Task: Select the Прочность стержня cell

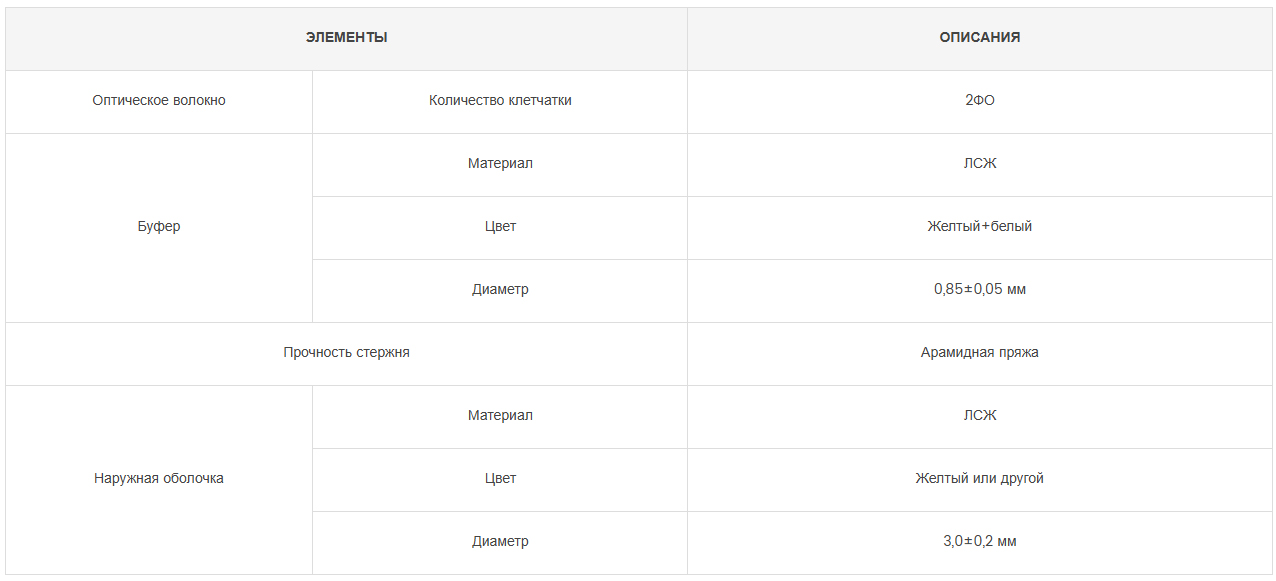Action: tap(346, 353)
